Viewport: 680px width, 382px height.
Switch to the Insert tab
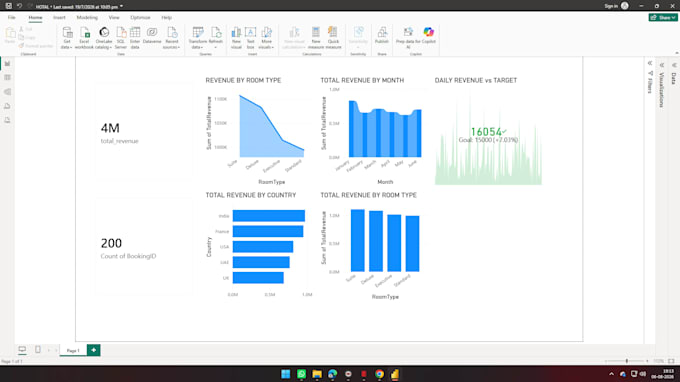pos(59,18)
